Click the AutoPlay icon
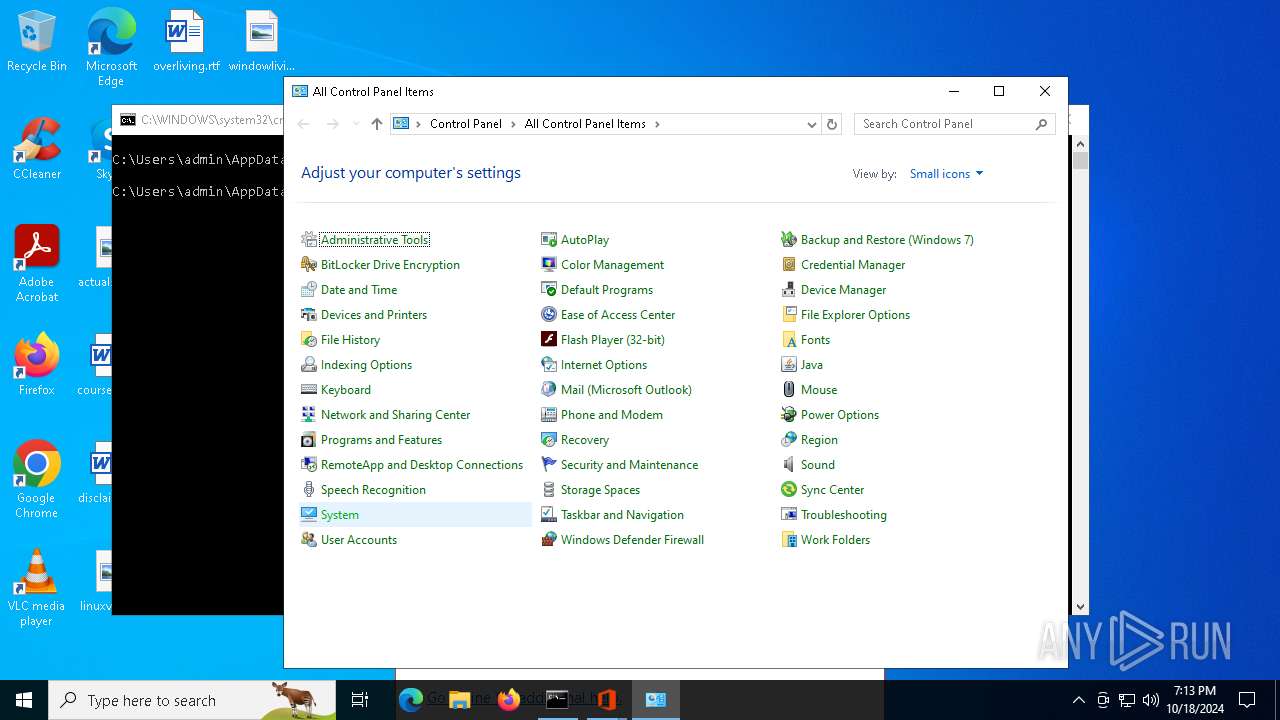The width and height of the screenshot is (1280, 720). pos(549,240)
